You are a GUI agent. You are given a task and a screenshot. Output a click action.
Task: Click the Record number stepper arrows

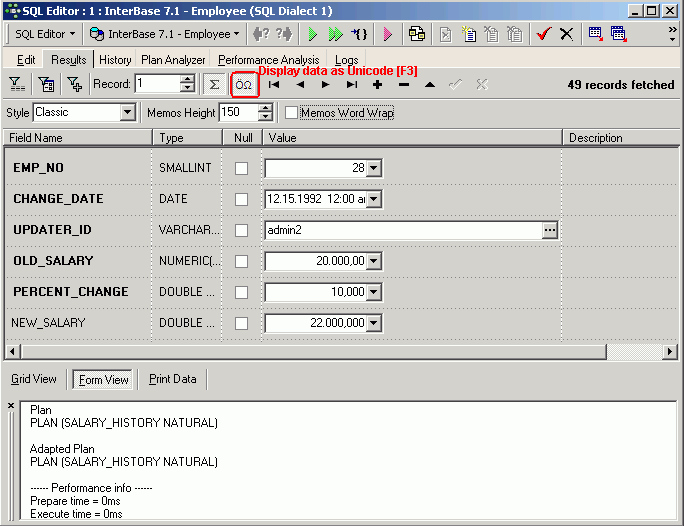tap(187, 84)
